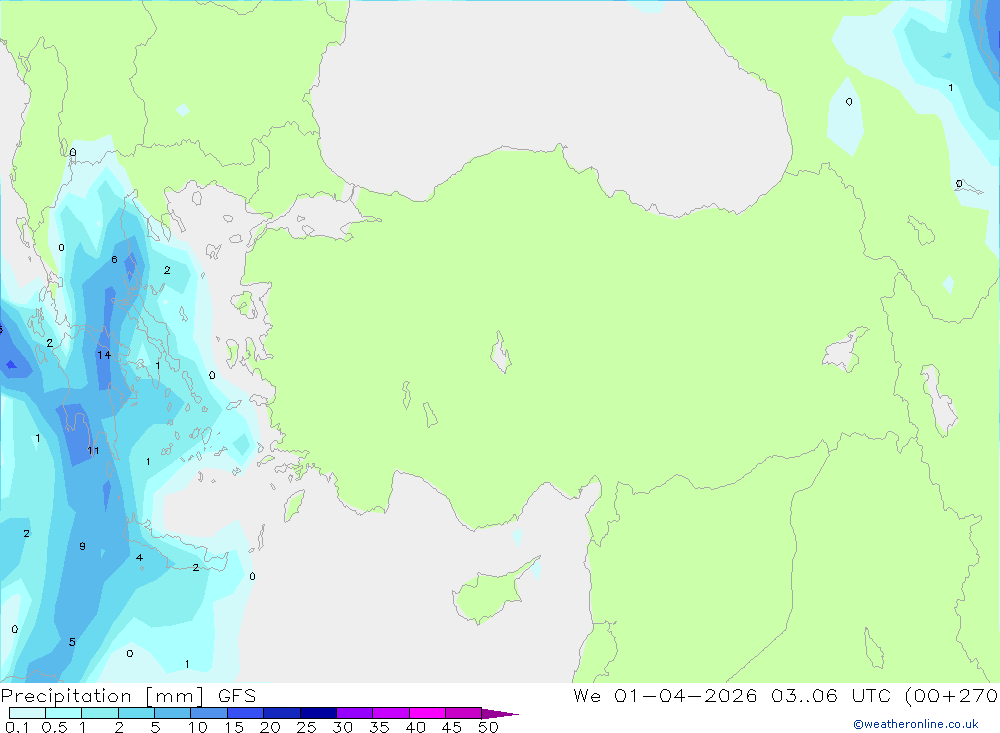Click legend scale label "0.5"
This screenshot has height=733, width=1000.
click(54, 727)
